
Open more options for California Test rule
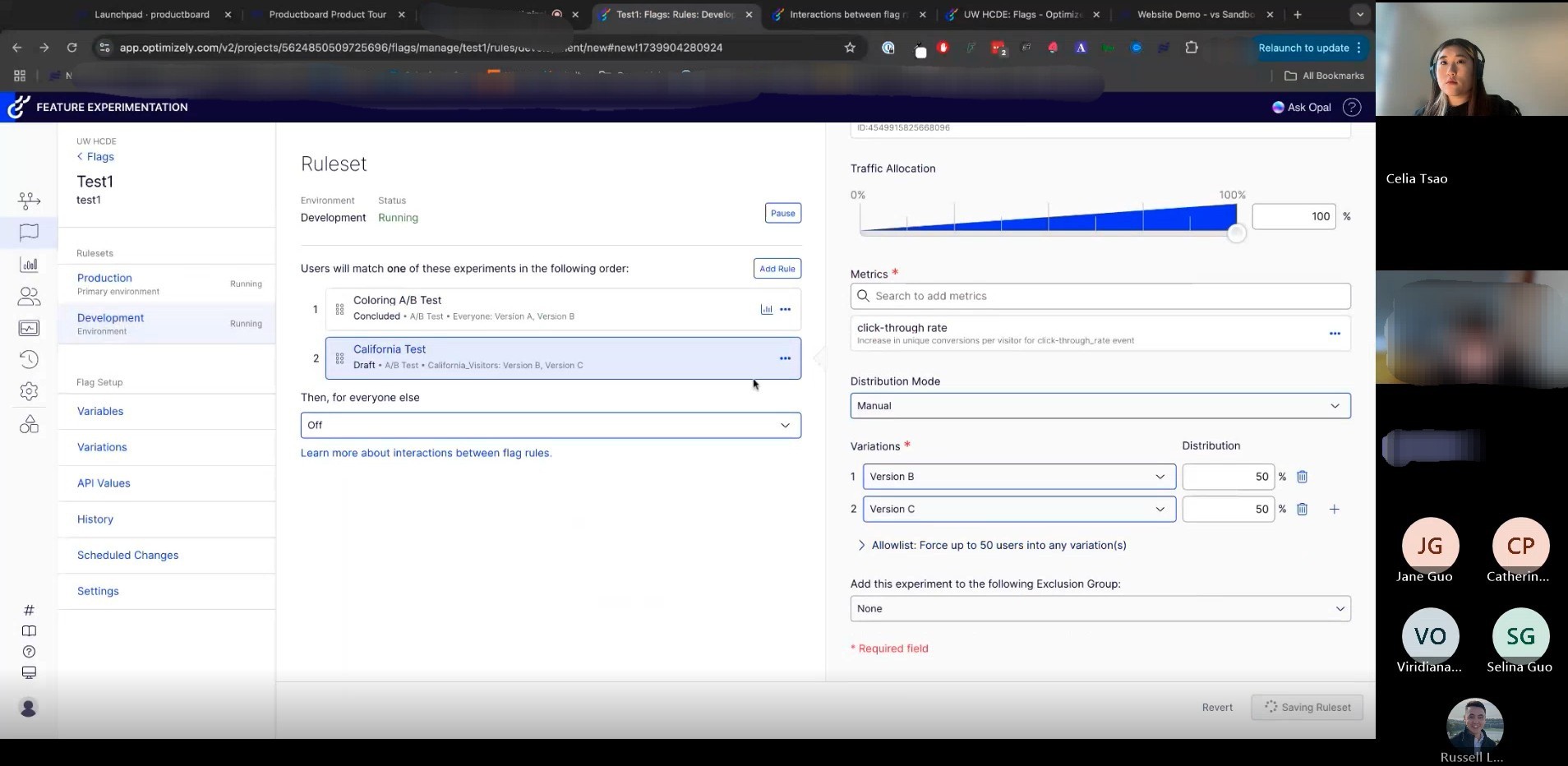pos(786,358)
